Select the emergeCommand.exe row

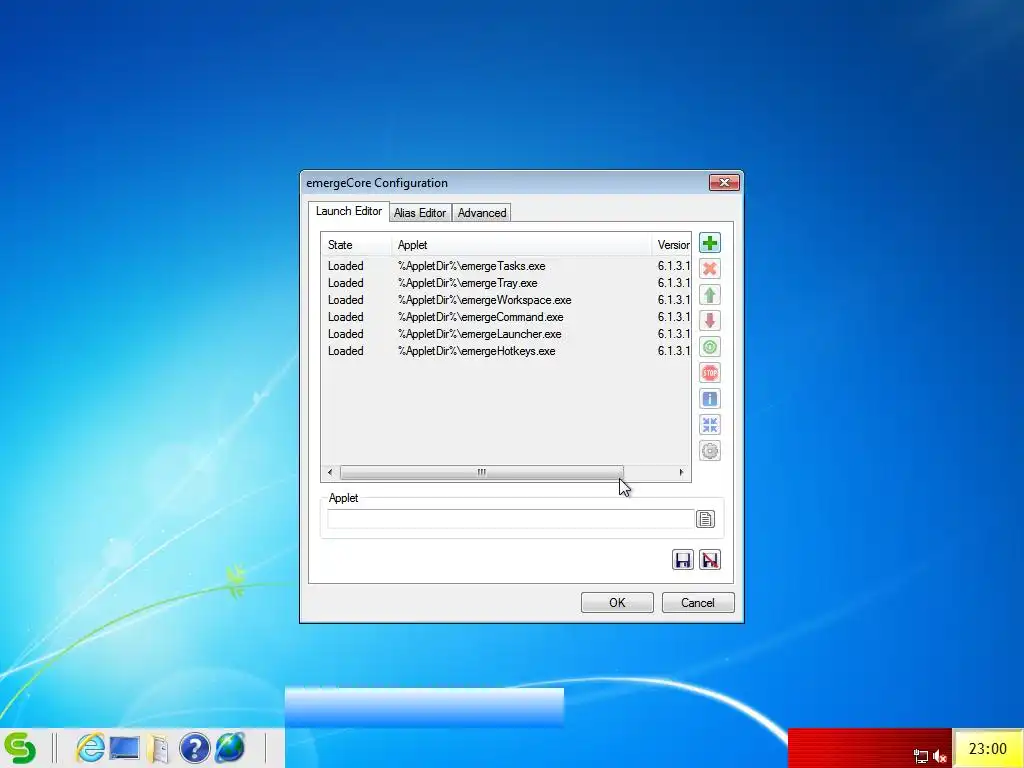(505, 317)
